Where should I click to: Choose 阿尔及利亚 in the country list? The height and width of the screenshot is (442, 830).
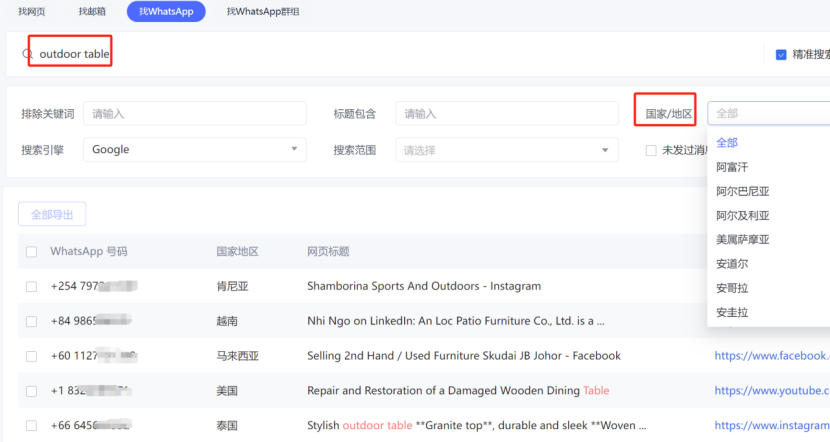coord(743,215)
